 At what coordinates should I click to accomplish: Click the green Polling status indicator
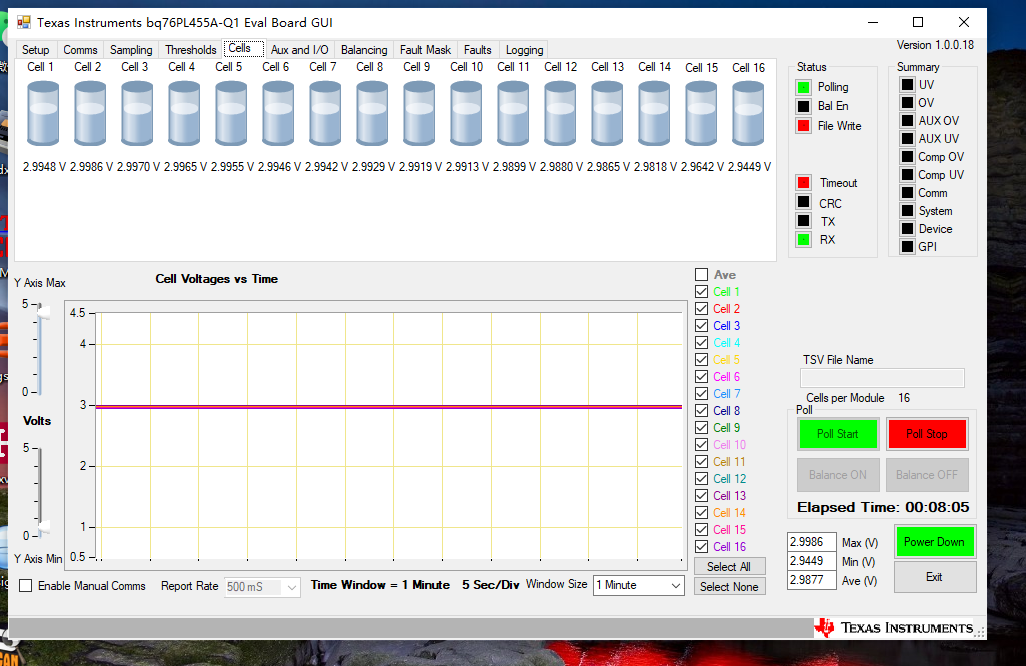[x=804, y=87]
